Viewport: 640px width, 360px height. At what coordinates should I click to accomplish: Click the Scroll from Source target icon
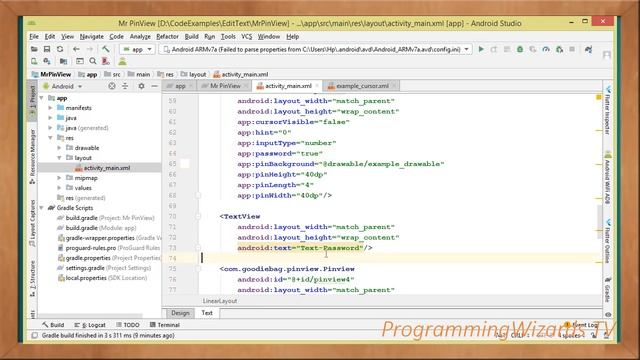(x=112, y=86)
